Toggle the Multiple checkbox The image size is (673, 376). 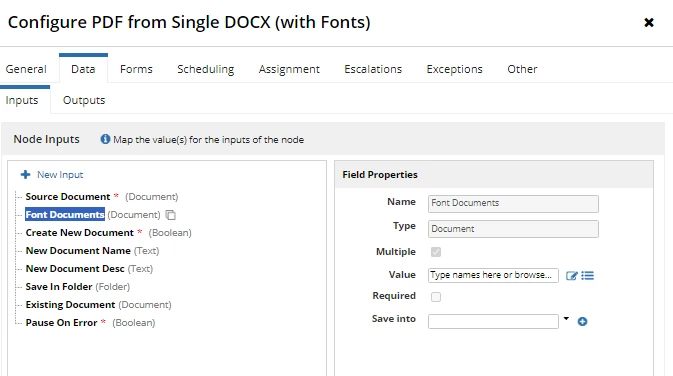click(x=436, y=252)
